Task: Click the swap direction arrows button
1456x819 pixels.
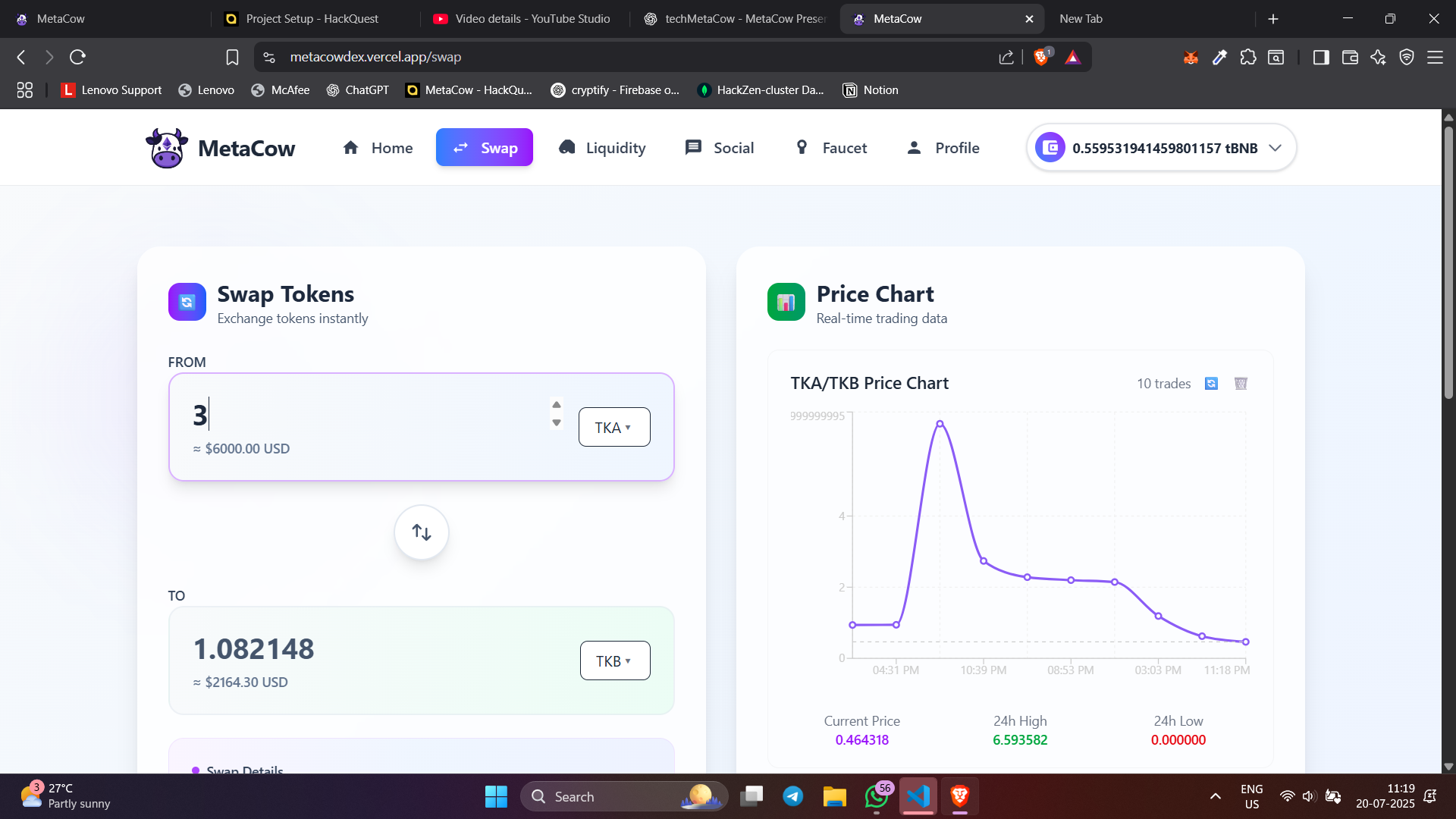Action: [x=422, y=532]
